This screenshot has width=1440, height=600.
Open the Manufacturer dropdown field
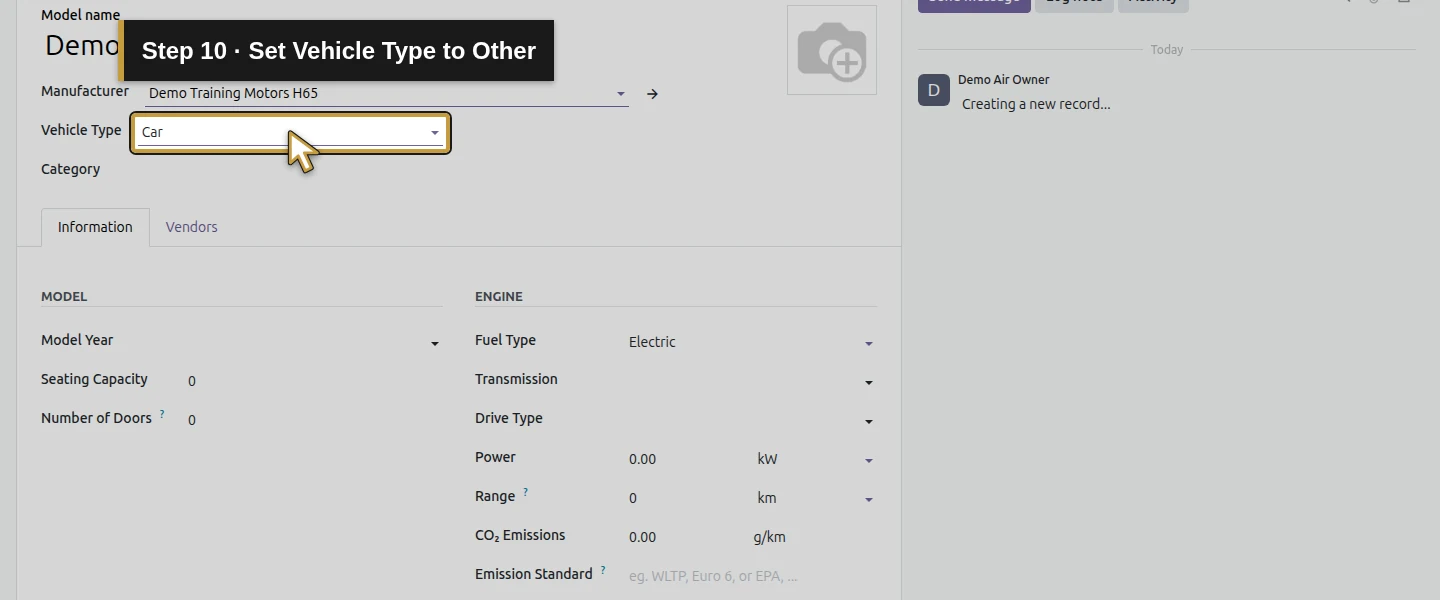(x=387, y=94)
